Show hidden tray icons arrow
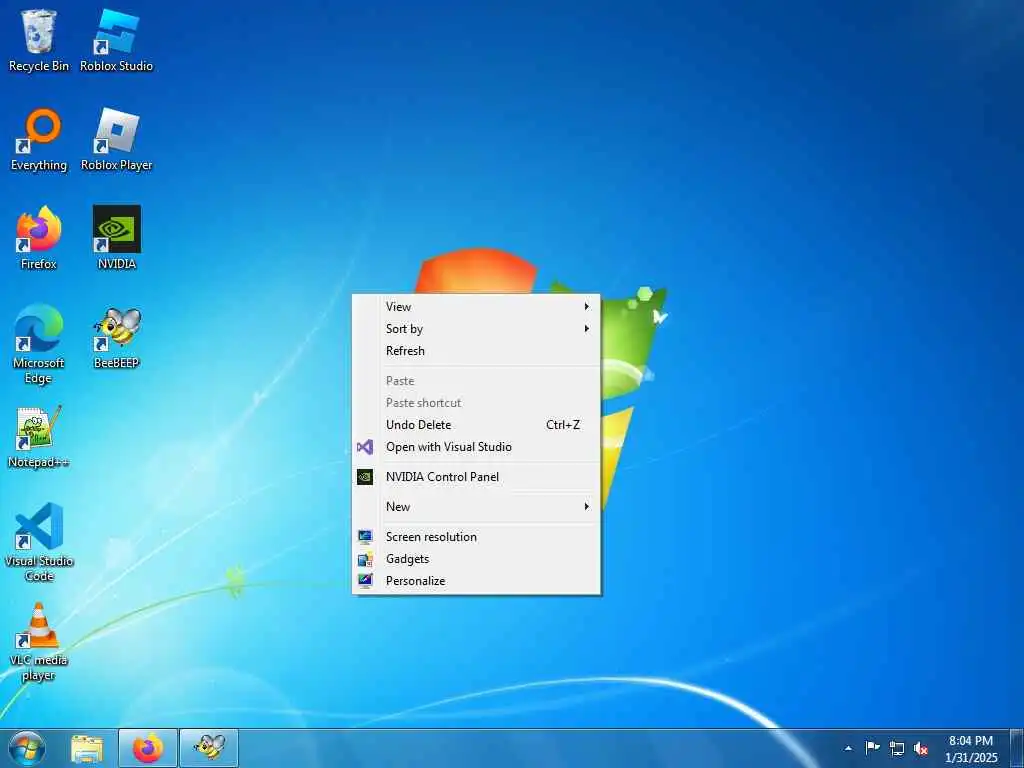Screen dimensions: 1024x768 [848, 748]
